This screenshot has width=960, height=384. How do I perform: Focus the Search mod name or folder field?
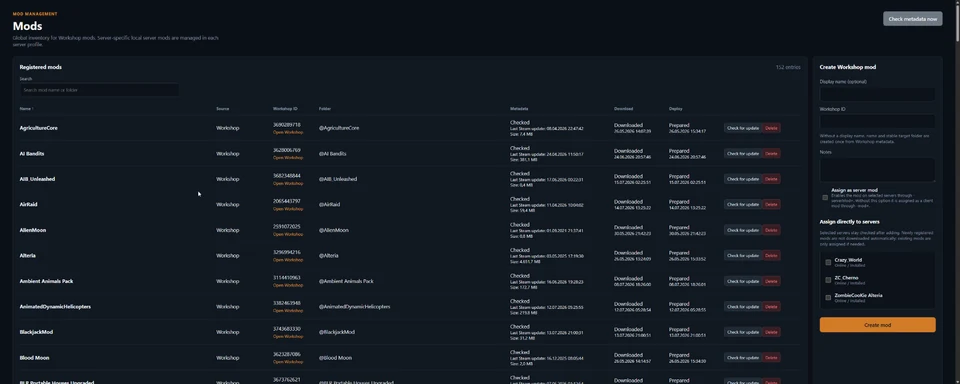(x=99, y=90)
